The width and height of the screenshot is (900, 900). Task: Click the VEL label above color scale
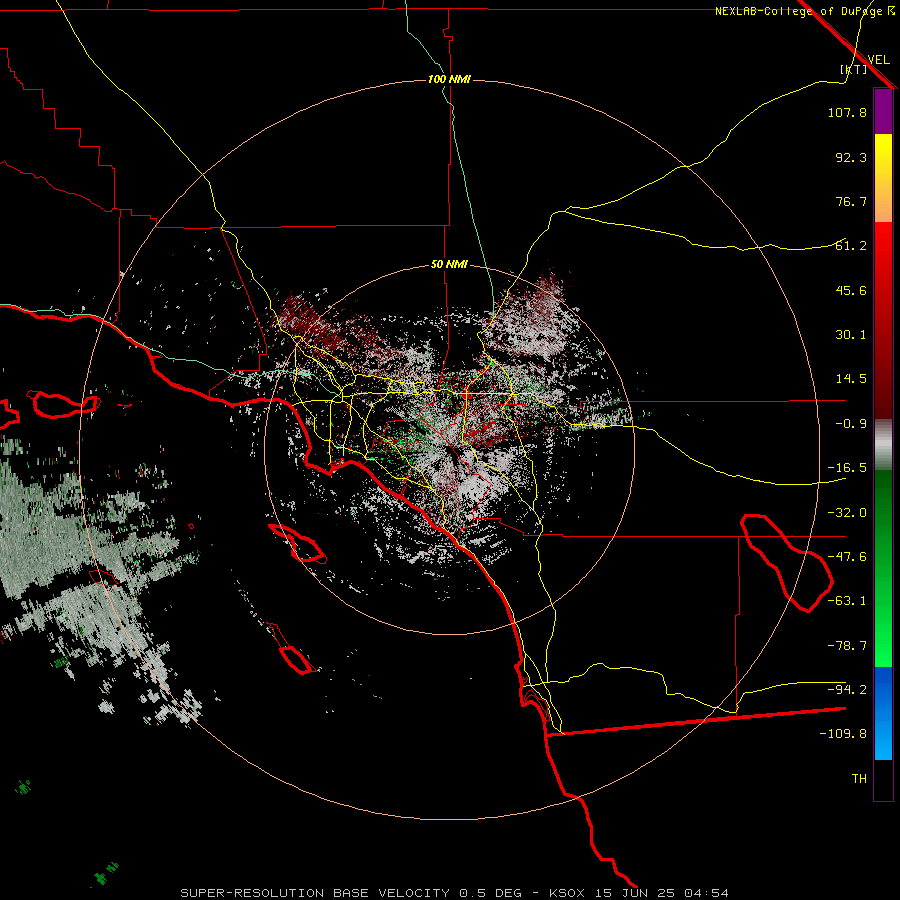(878, 59)
